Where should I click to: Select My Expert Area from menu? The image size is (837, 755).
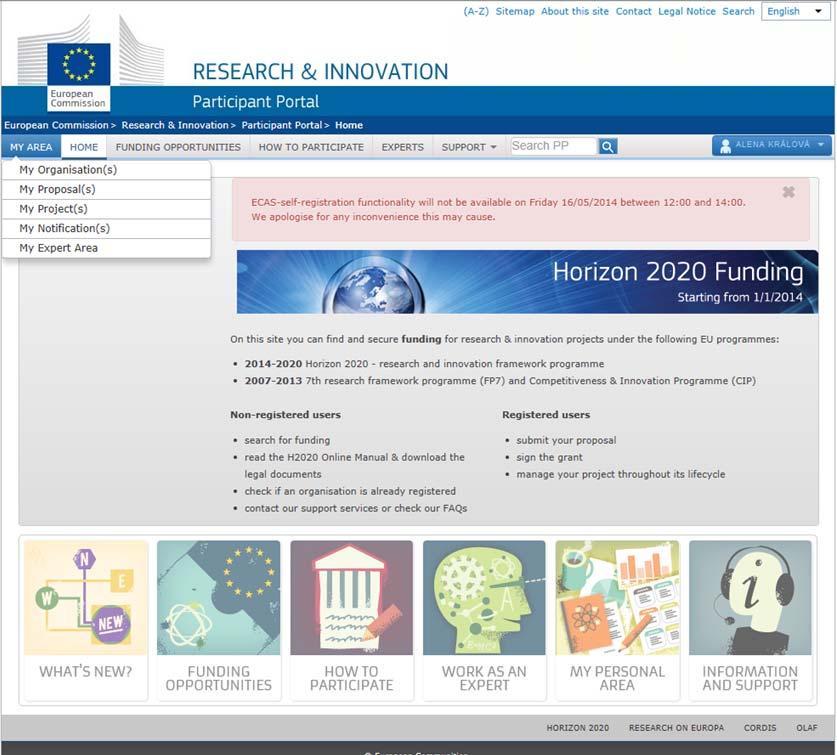coord(106,248)
